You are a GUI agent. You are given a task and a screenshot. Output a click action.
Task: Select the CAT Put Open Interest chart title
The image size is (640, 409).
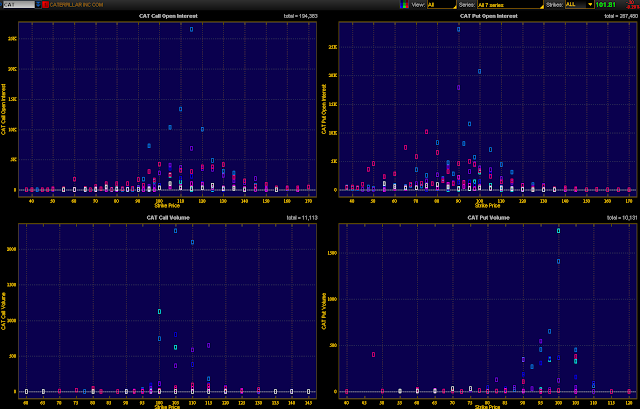coord(489,16)
